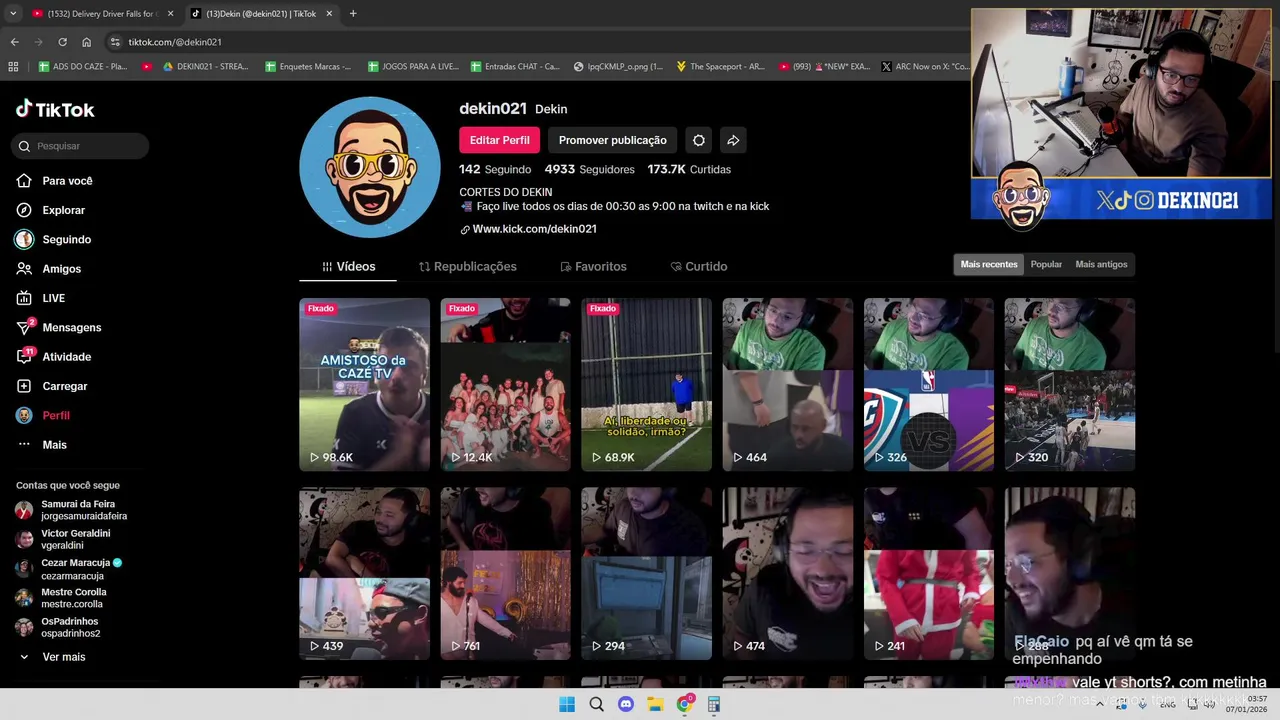Open Carregar upload page

pyautogui.click(x=52, y=386)
